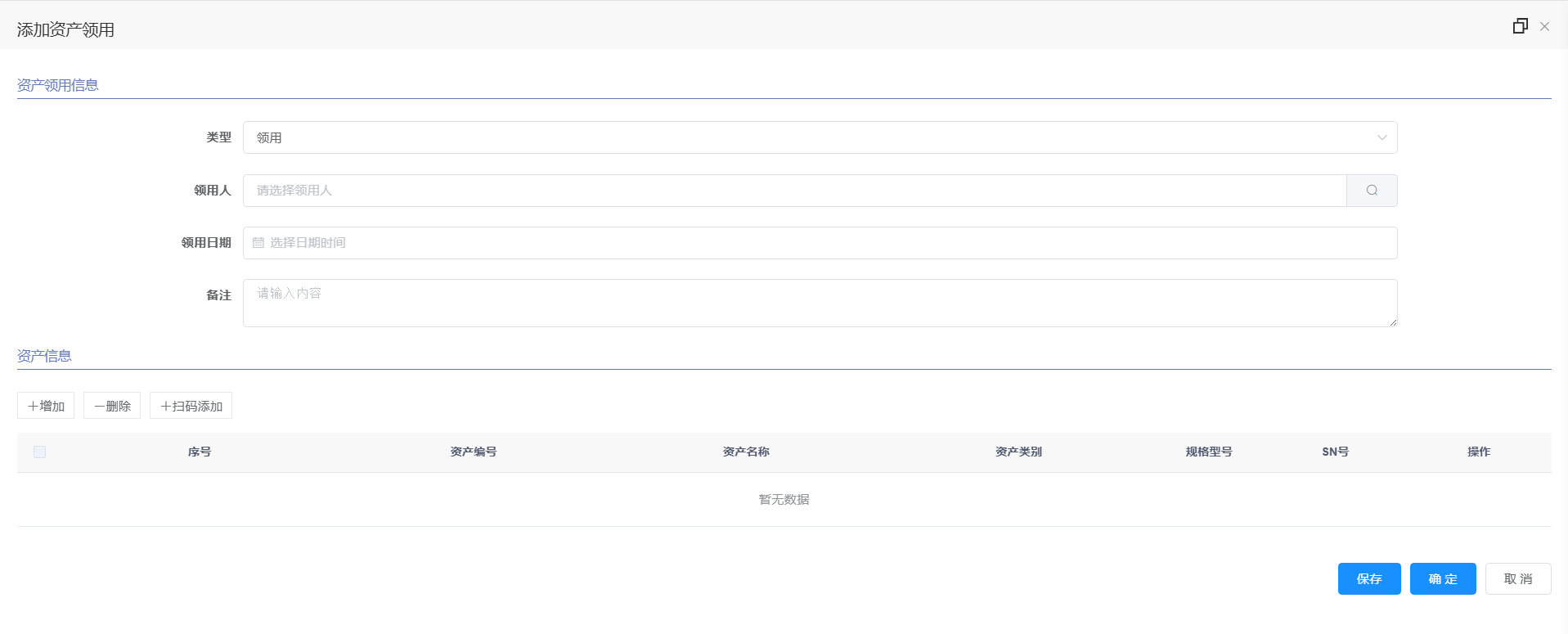Click the 确定 button

point(1443,579)
